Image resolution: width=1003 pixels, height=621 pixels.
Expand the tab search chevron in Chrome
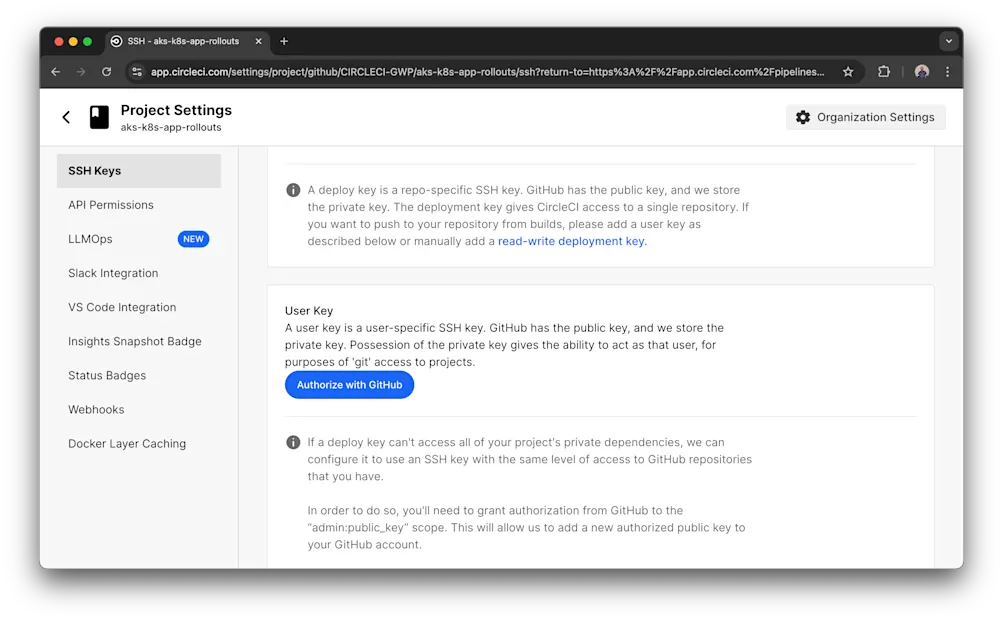949,41
